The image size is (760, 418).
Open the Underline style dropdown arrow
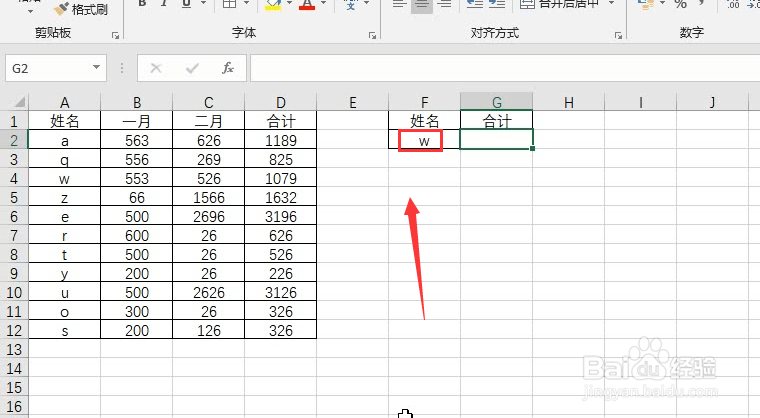pyautogui.click(x=204, y=4)
